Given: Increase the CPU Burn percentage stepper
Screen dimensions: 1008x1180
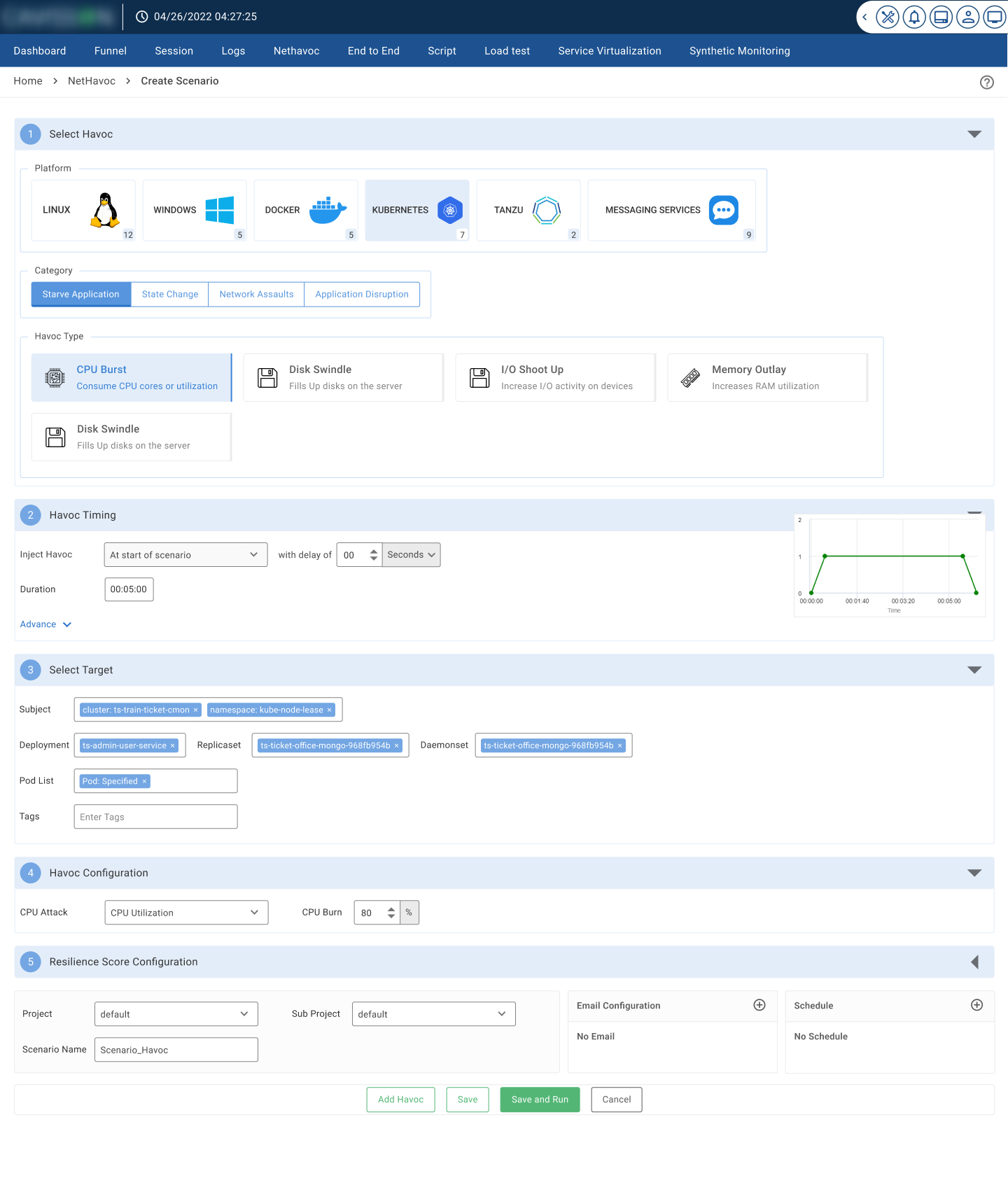Looking at the screenshot, I should click(391, 908).
